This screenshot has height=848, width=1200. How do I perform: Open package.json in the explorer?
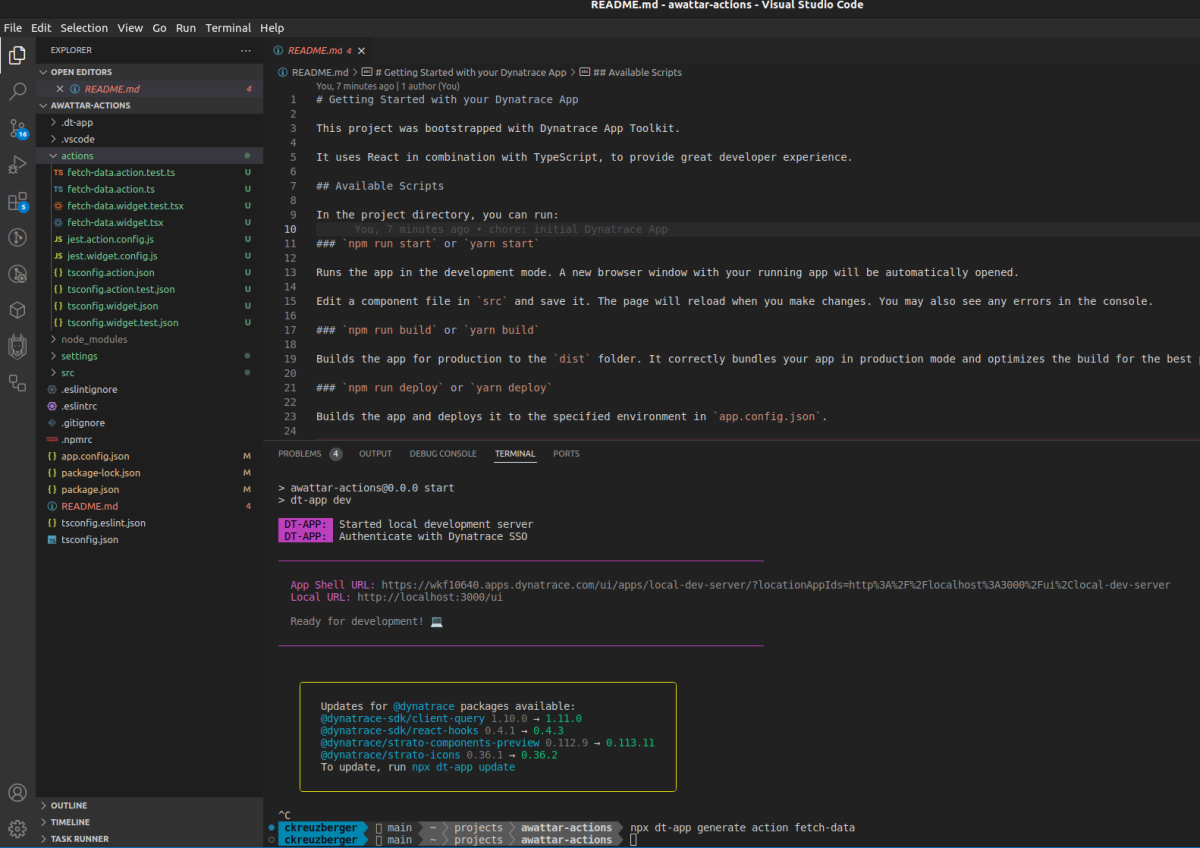click(90, 490)
